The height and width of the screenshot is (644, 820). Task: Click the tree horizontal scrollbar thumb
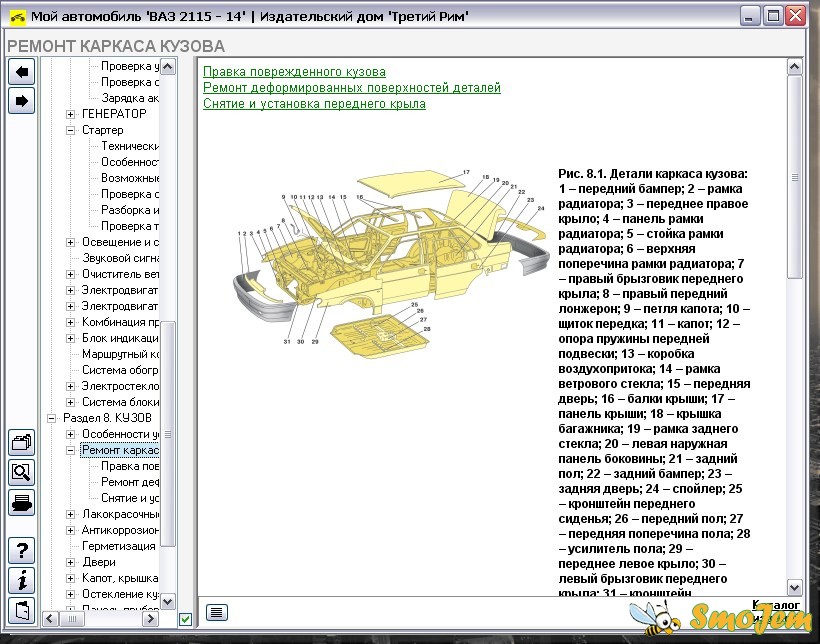(73, 619)
